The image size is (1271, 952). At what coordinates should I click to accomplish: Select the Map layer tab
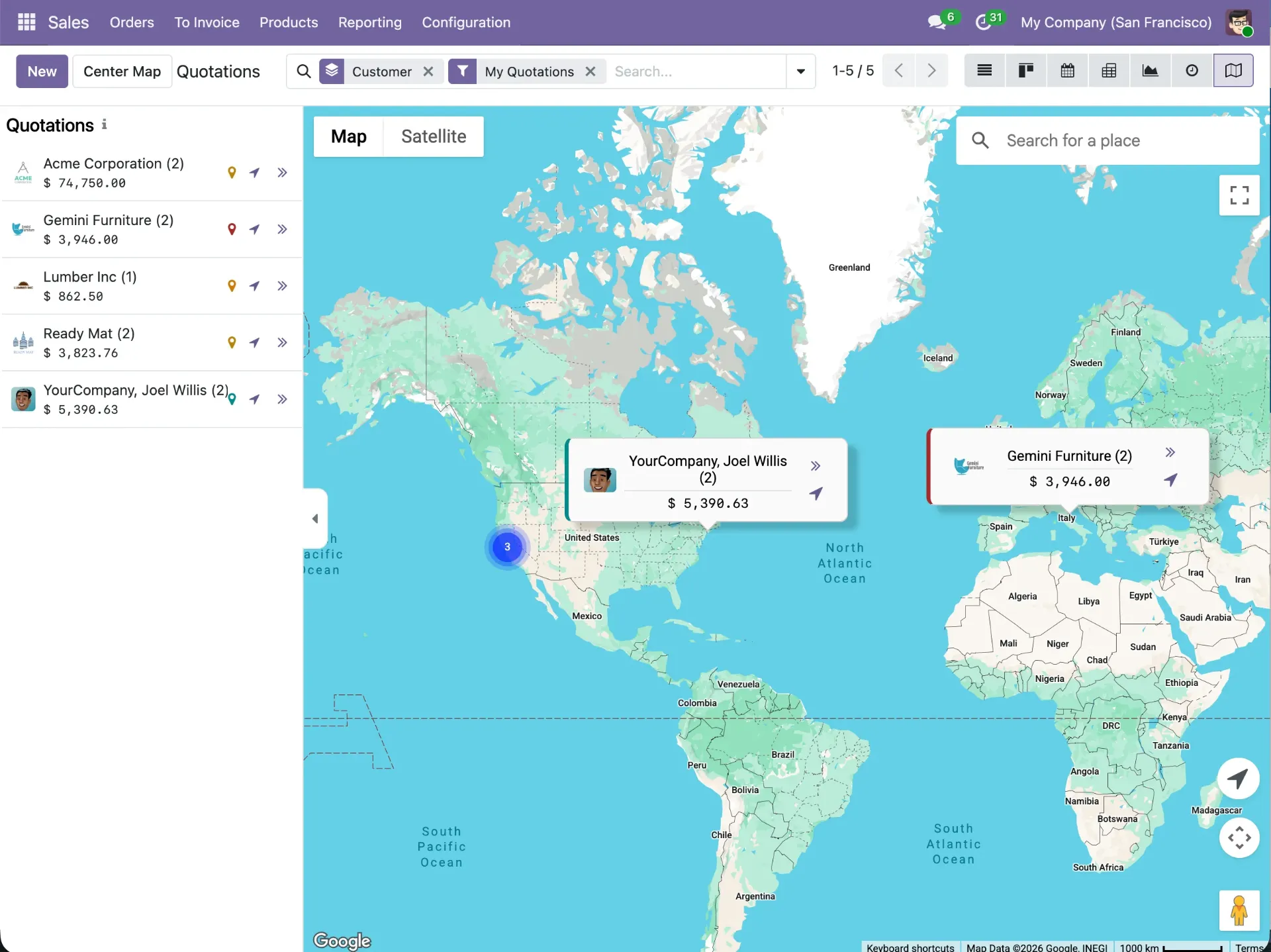pyautogui.click(x=349, y=136)
